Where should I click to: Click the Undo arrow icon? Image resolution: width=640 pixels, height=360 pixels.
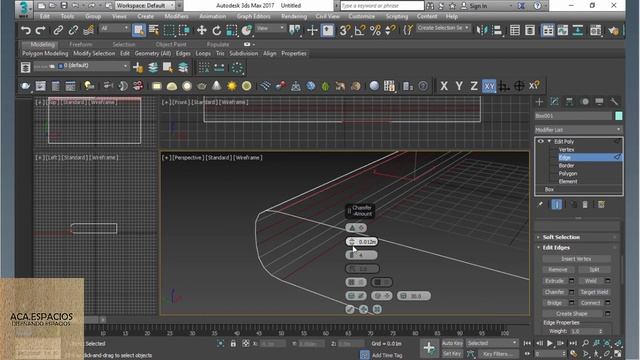click(x=25, y=30)
